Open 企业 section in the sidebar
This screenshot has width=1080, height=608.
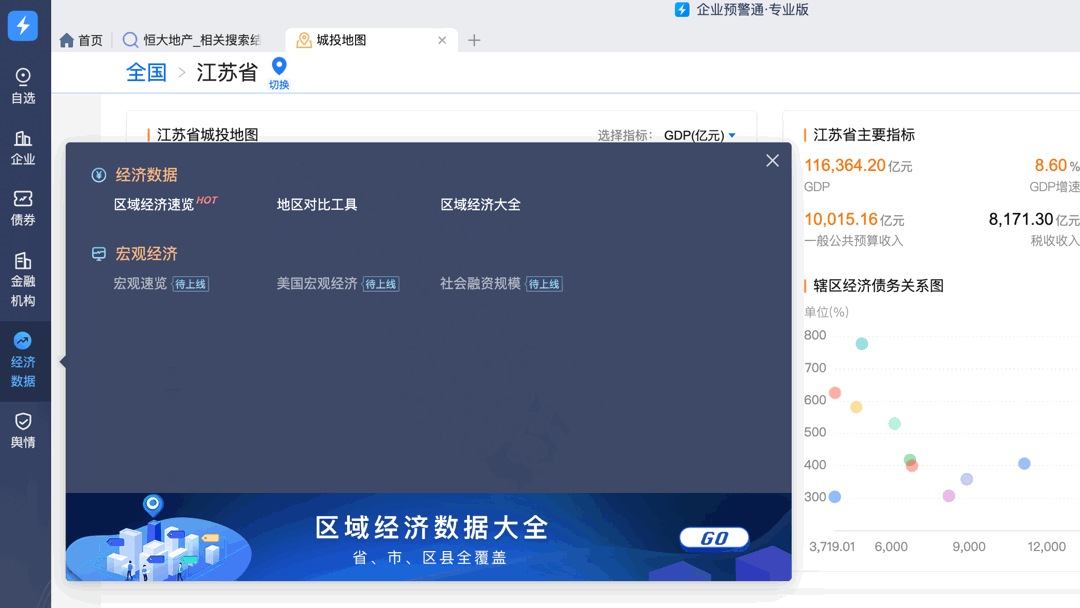coord(23,147)
